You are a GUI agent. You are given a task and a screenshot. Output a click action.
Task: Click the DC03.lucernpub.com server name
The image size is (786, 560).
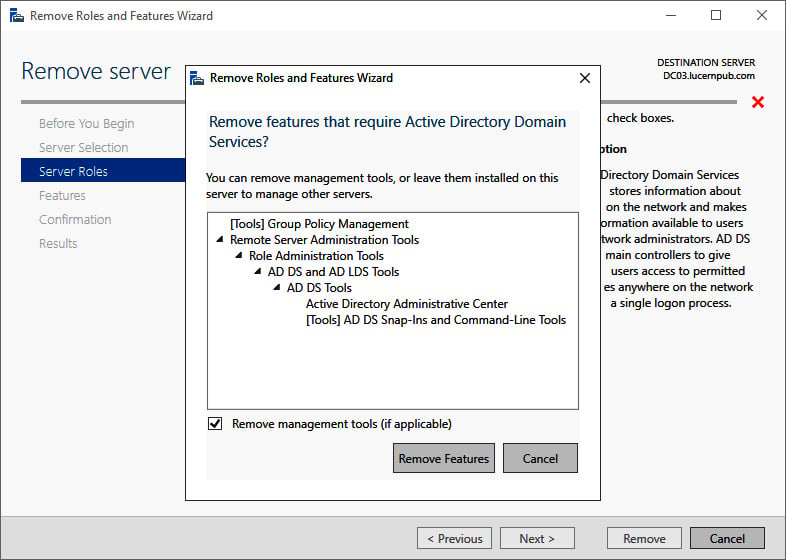point(709,76)
